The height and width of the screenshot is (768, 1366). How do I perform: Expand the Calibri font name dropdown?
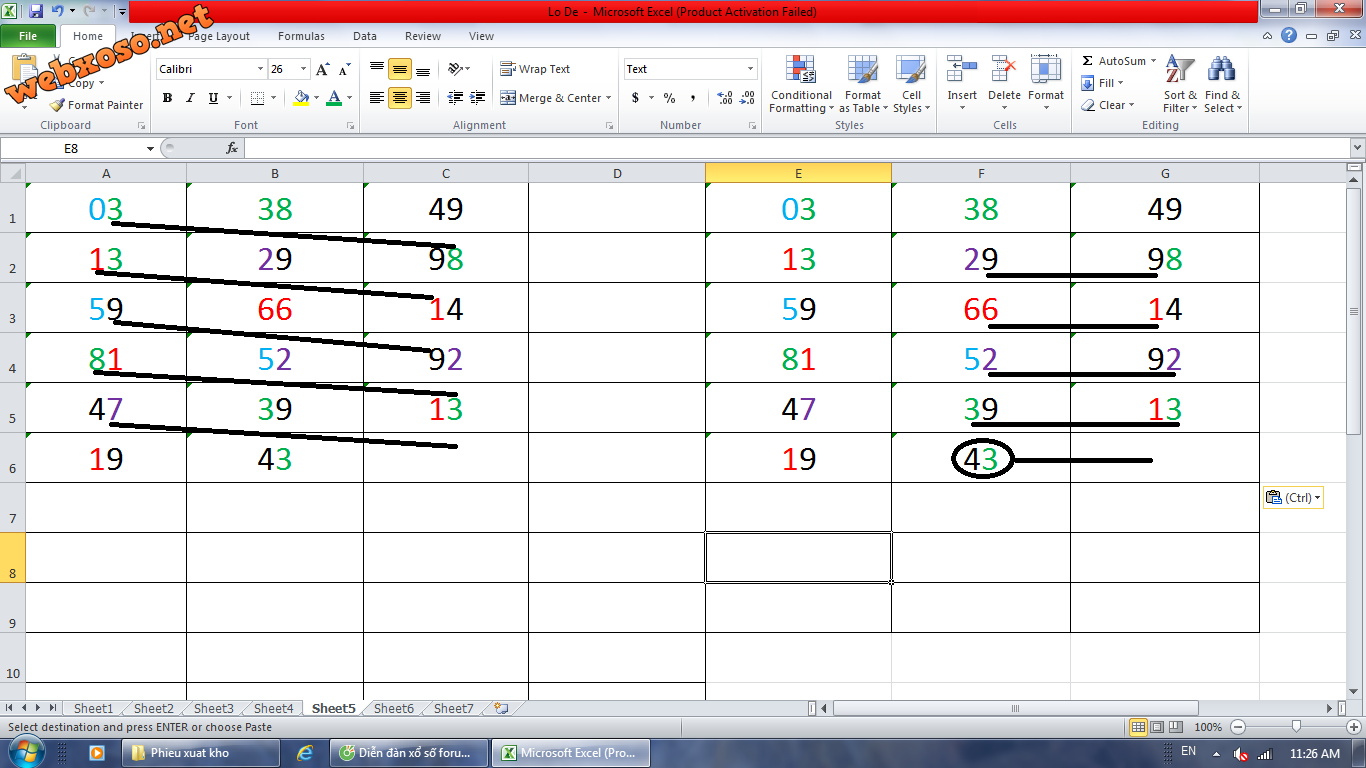(260, 70)
